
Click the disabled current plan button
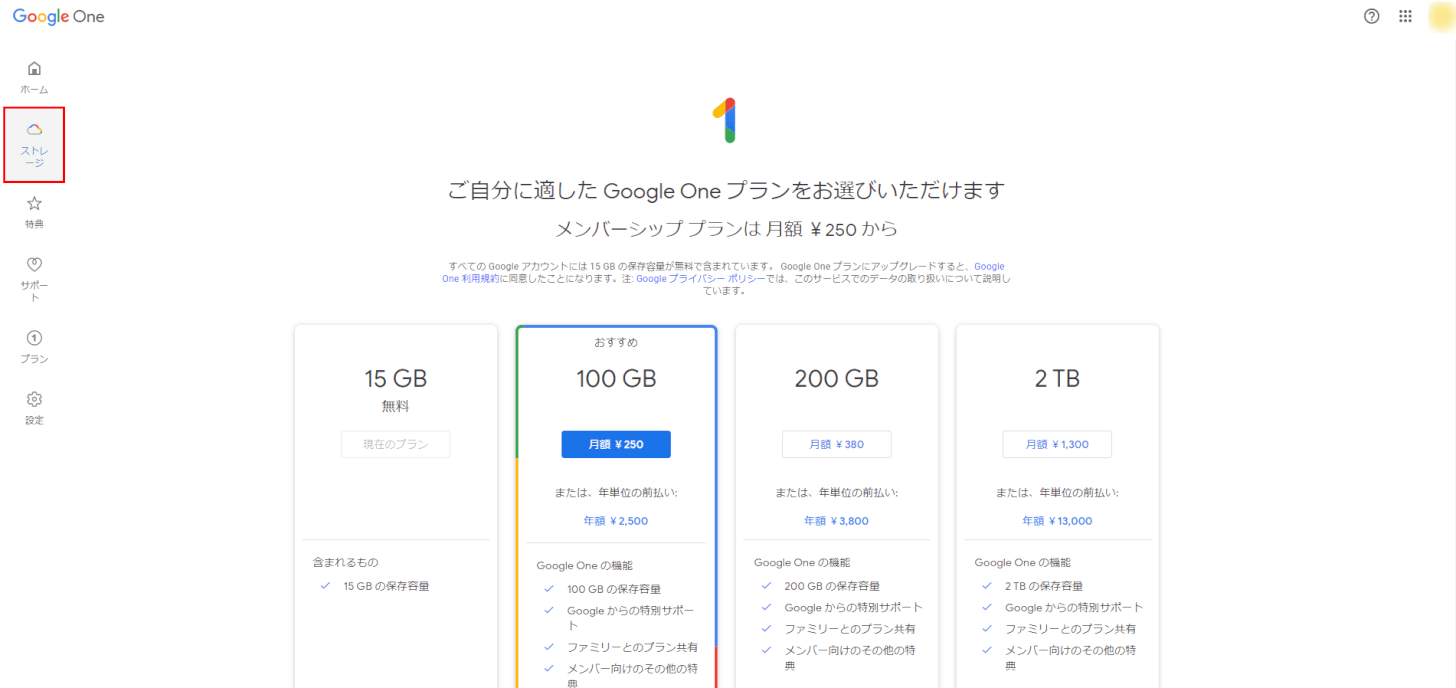coord(395,444)
